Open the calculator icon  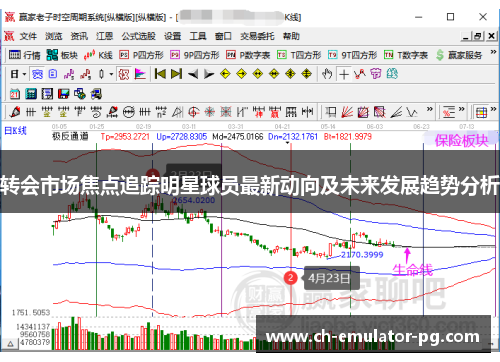pyautogui.click(x=31, y=94)
